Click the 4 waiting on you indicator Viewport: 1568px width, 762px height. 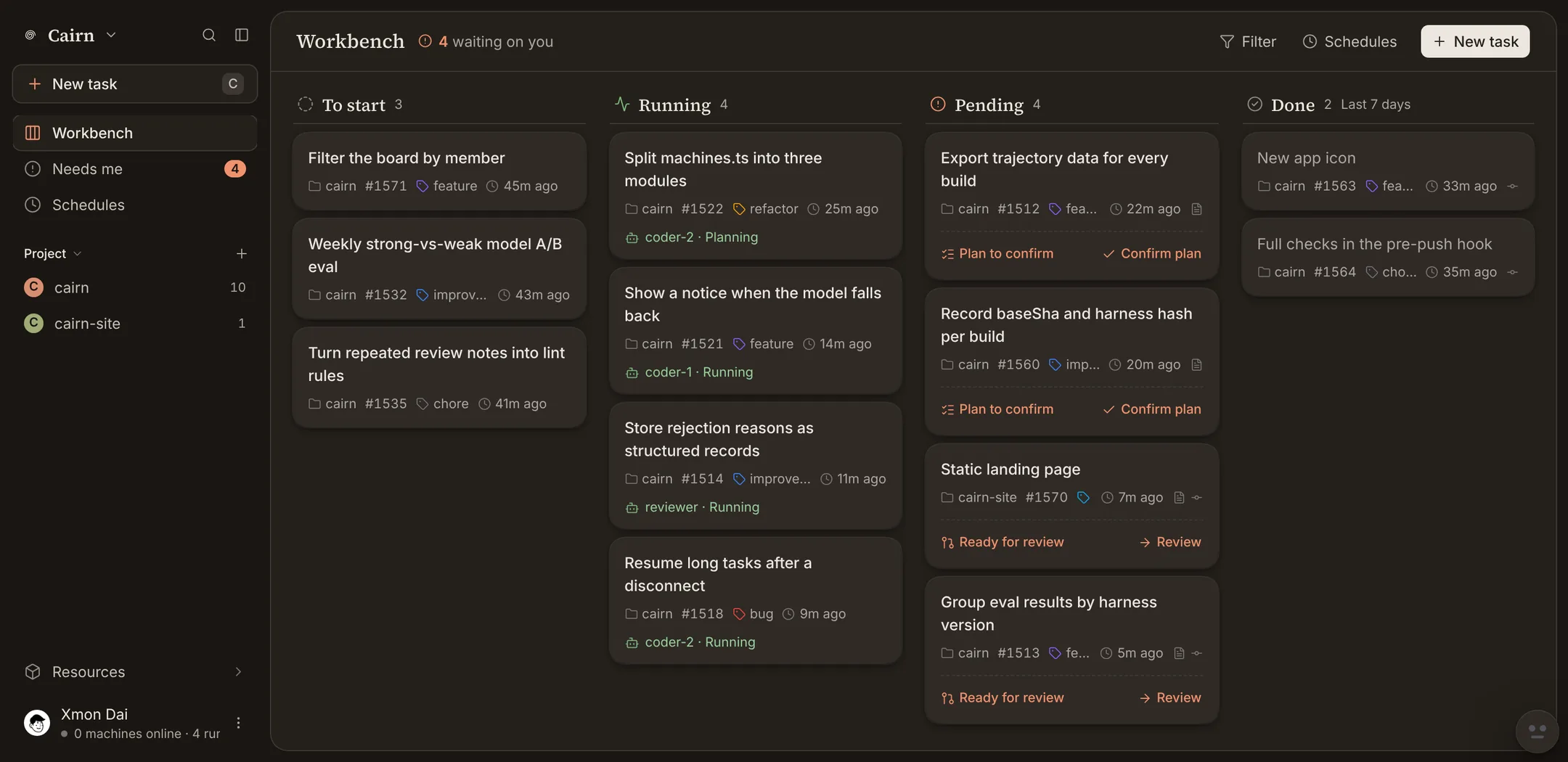pyautogui.click(x=486, y=41)
